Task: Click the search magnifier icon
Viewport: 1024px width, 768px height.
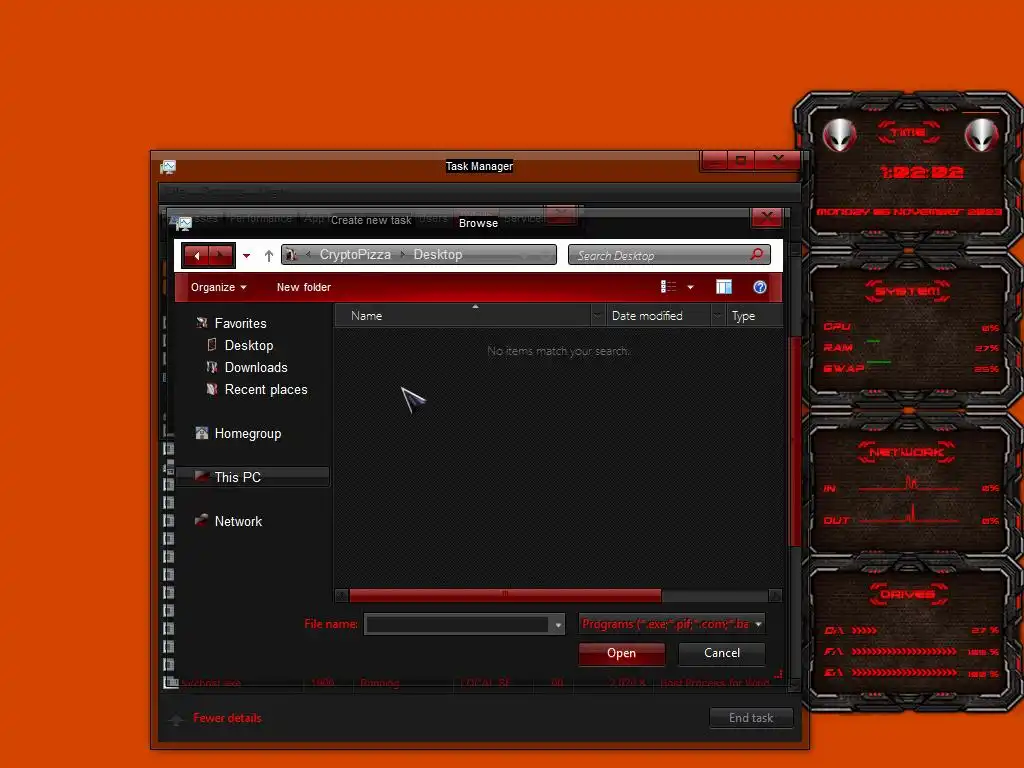Action: tap(756, 254)
